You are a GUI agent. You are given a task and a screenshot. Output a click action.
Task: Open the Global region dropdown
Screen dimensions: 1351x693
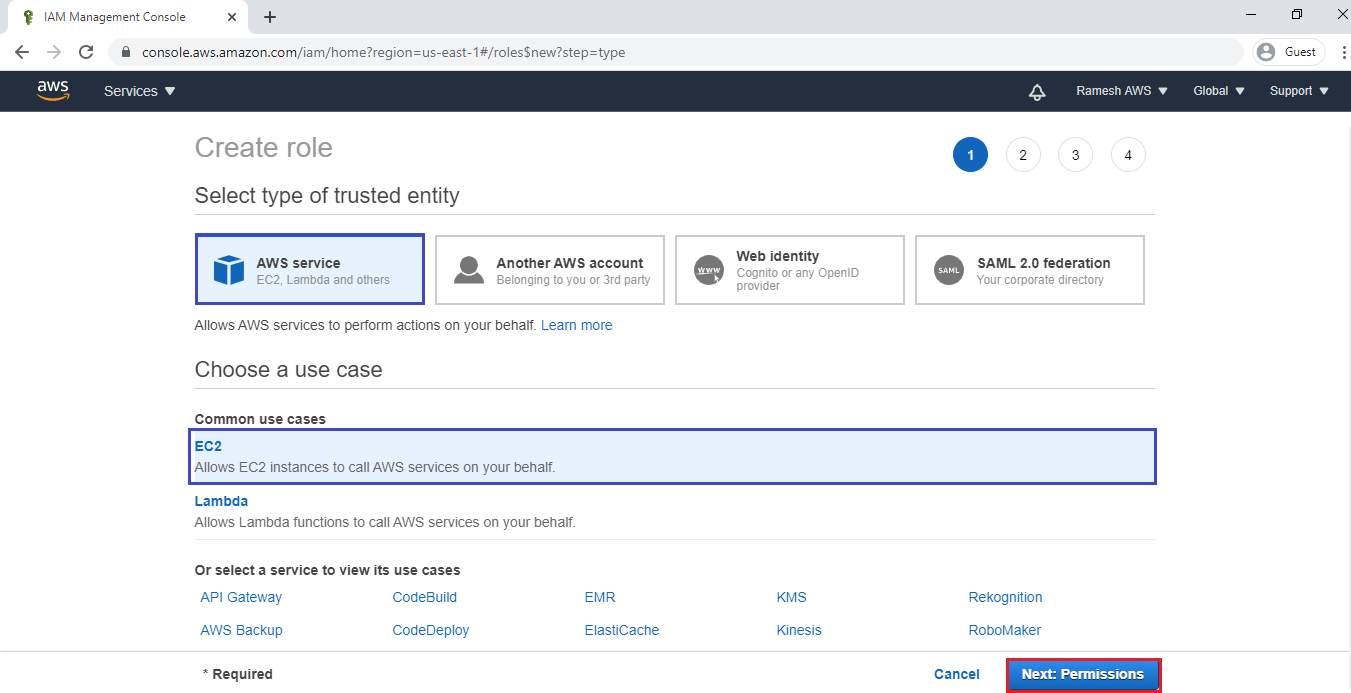click(1219, 91)
